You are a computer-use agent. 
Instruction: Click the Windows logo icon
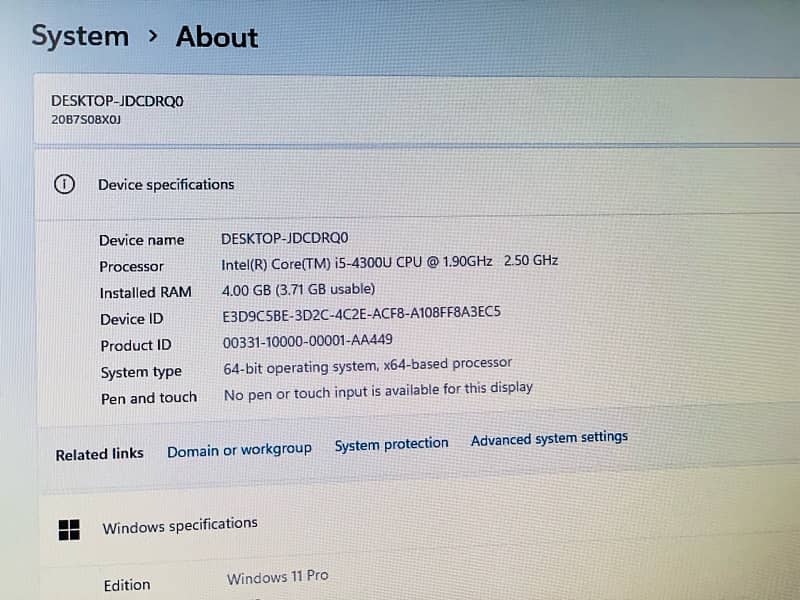coord(69,530)
